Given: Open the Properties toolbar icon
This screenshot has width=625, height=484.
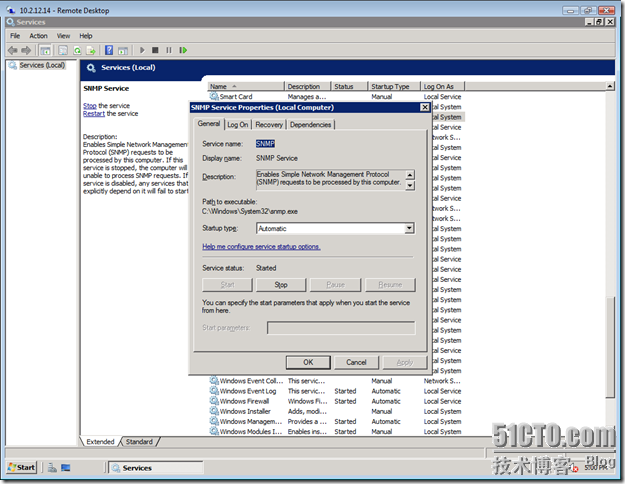Looking at the screenshot, I should point(63,50).
